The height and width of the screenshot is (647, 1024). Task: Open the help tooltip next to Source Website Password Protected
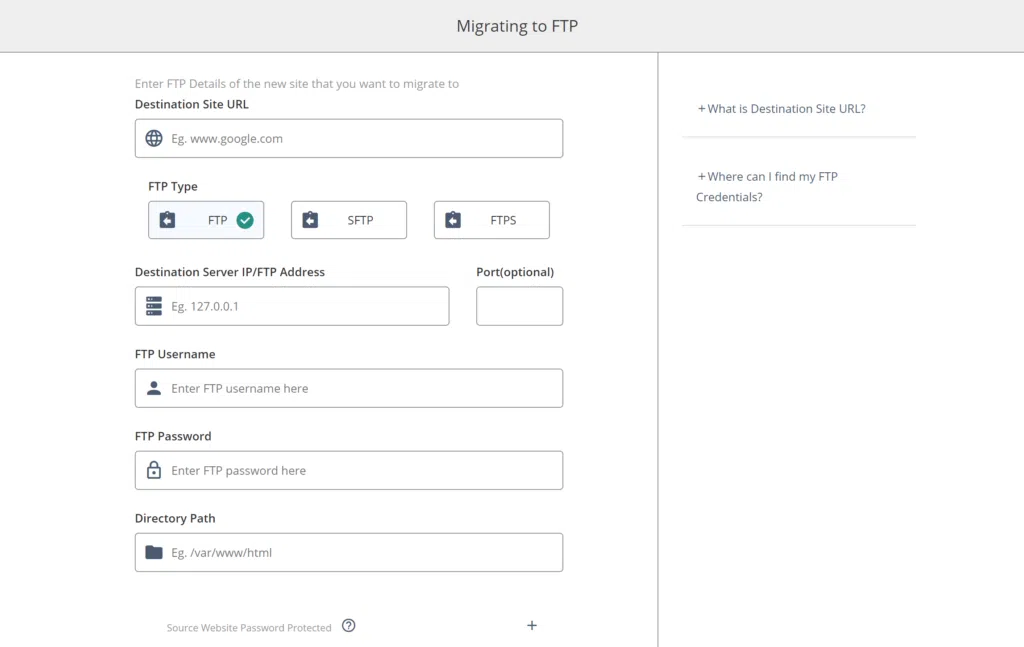(348, 624)
